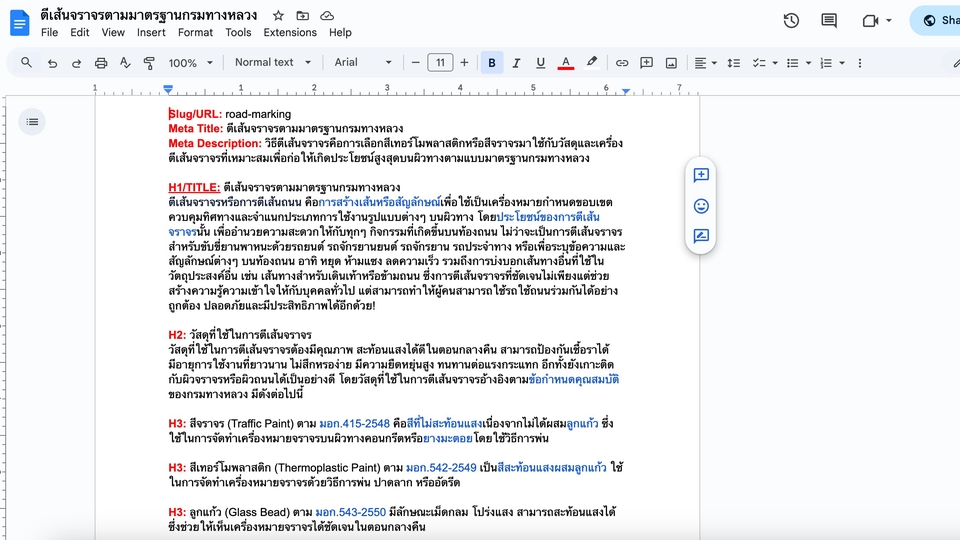
Task: Insert a numbered list
Action: tap(826, 62)
